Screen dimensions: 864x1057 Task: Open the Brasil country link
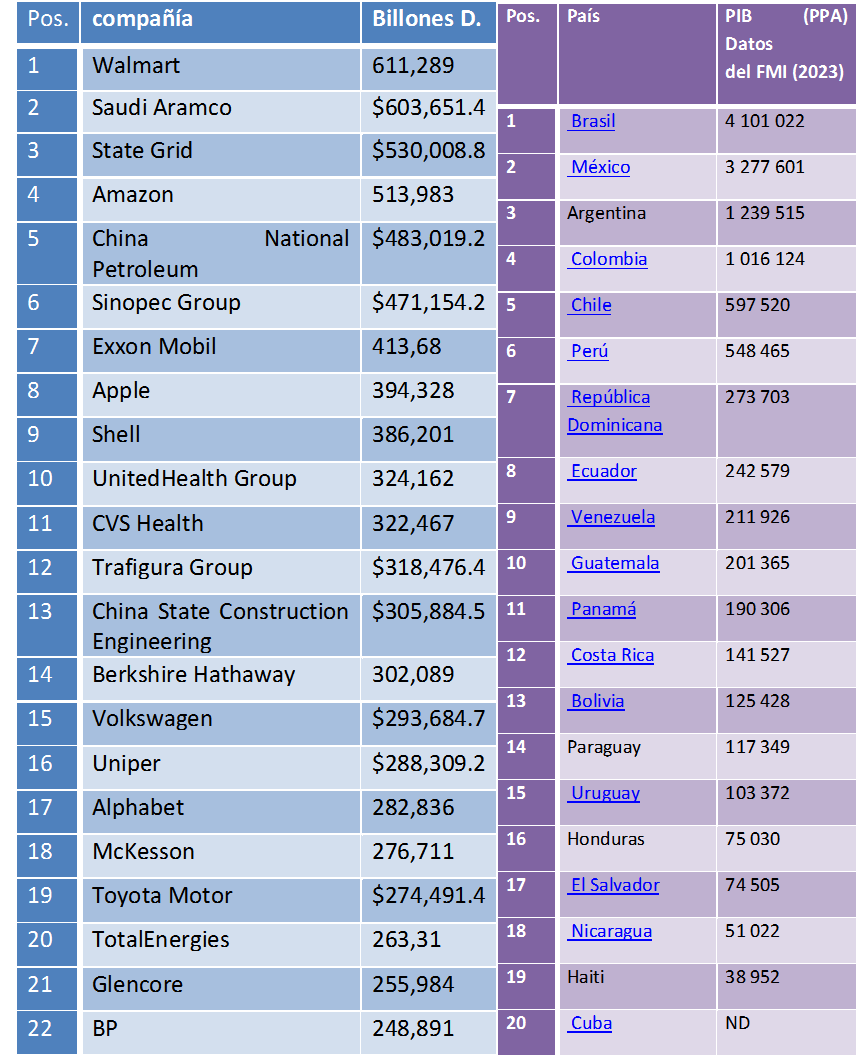[x=593, y=122]
